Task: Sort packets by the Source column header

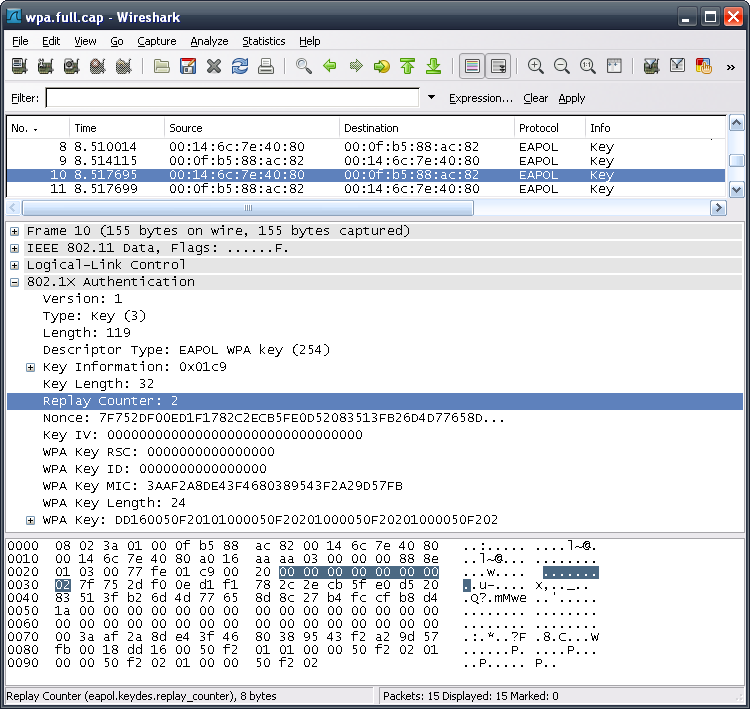Action: pyautogui.click(x=252, y=128)
